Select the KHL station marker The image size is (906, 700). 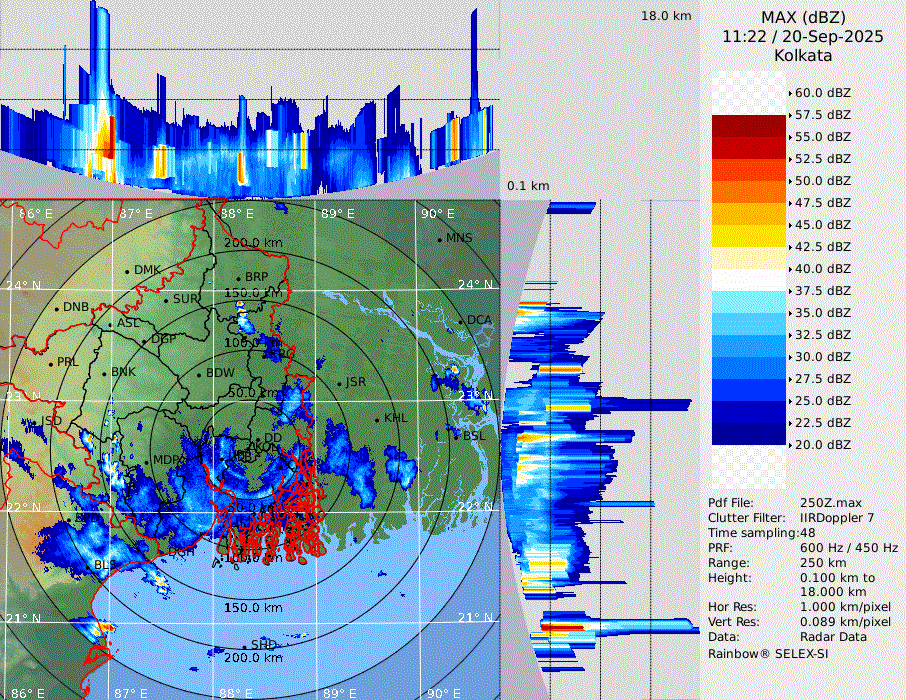[x=377, y=419]
